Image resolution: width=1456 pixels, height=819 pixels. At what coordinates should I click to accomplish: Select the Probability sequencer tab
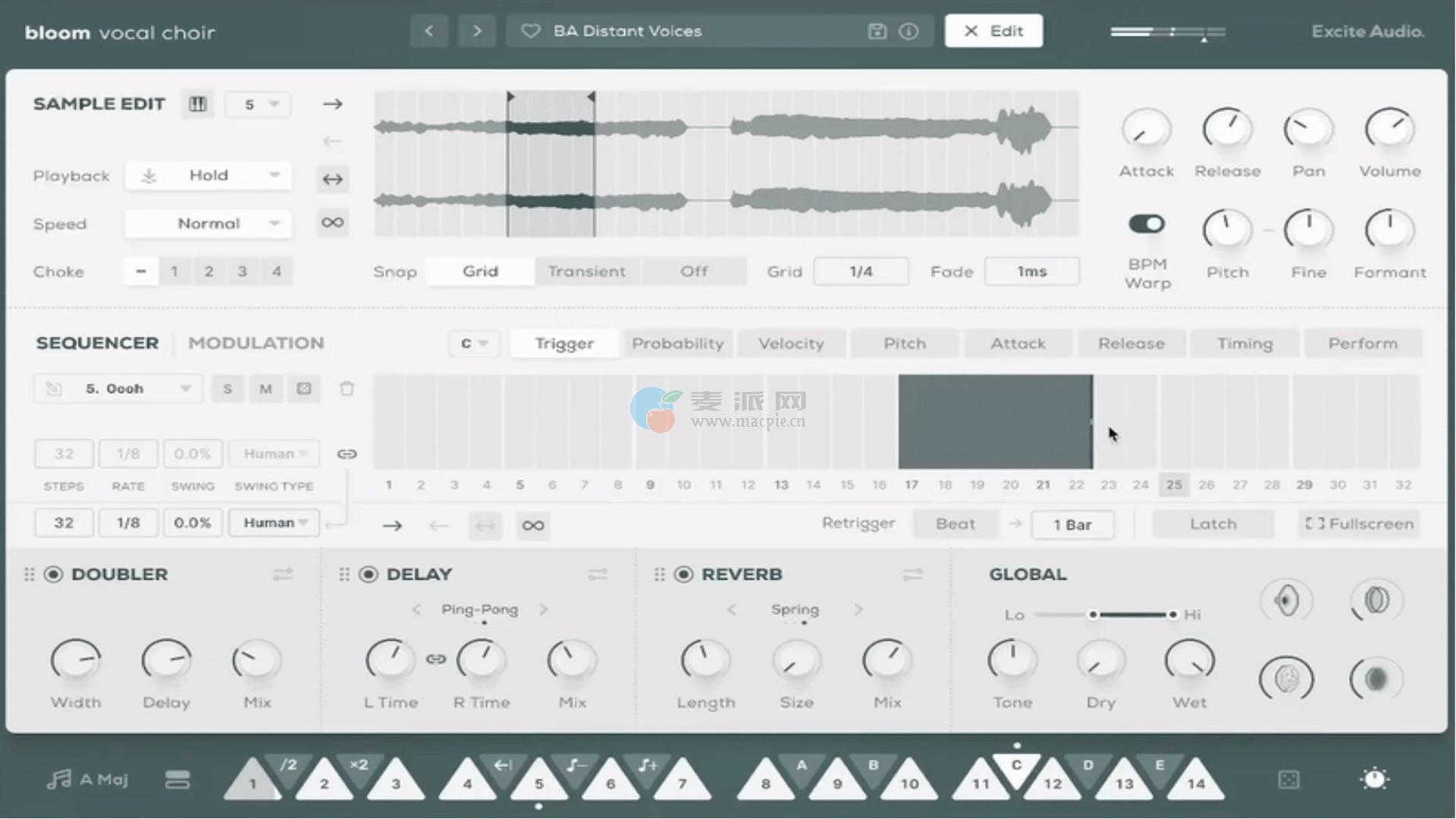coord(678,344)
